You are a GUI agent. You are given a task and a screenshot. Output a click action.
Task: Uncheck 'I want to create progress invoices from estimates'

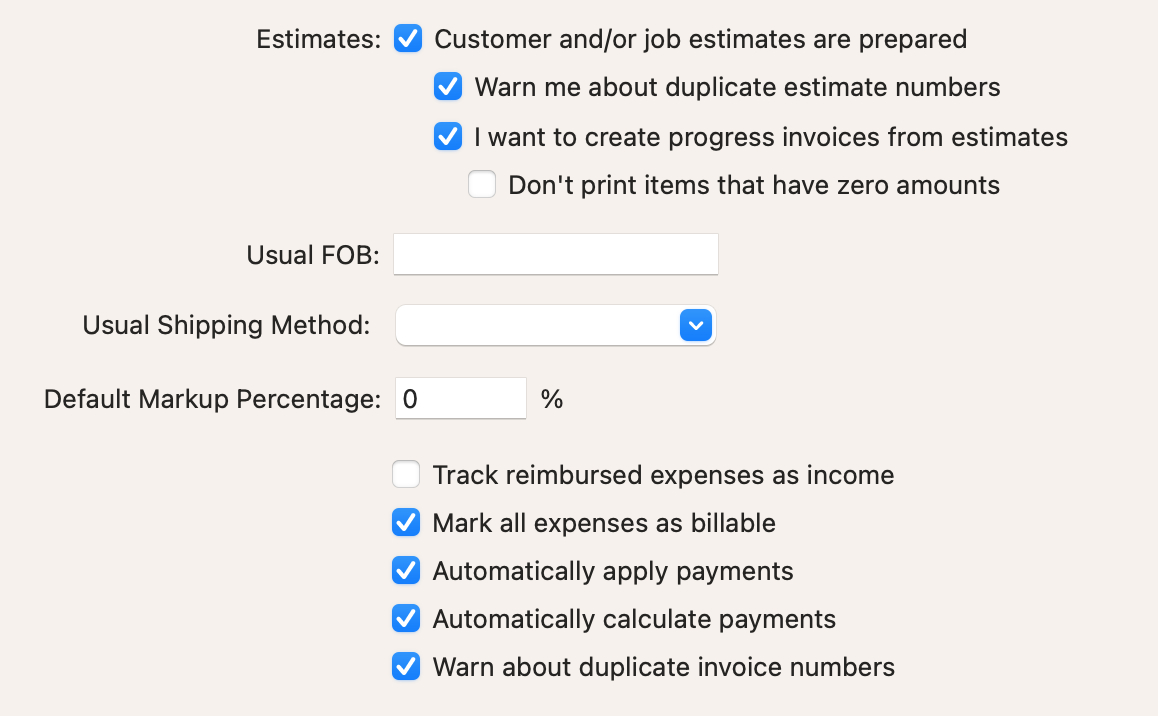point(448,136)
